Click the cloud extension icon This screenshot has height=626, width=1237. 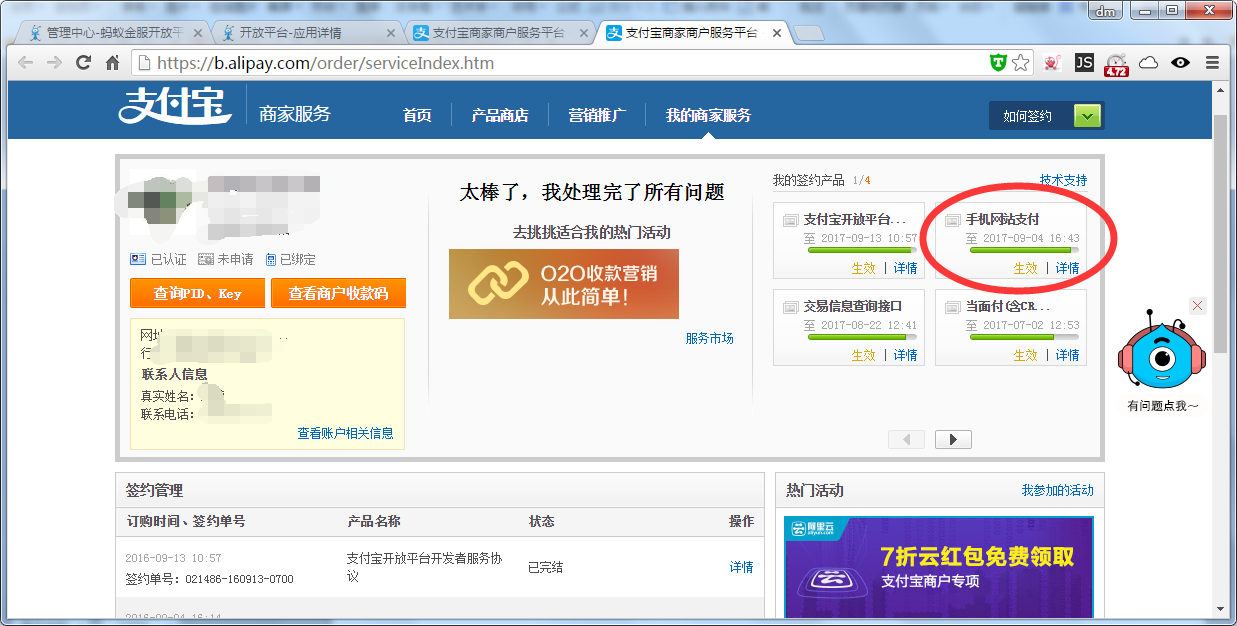tap(1149, 63)
